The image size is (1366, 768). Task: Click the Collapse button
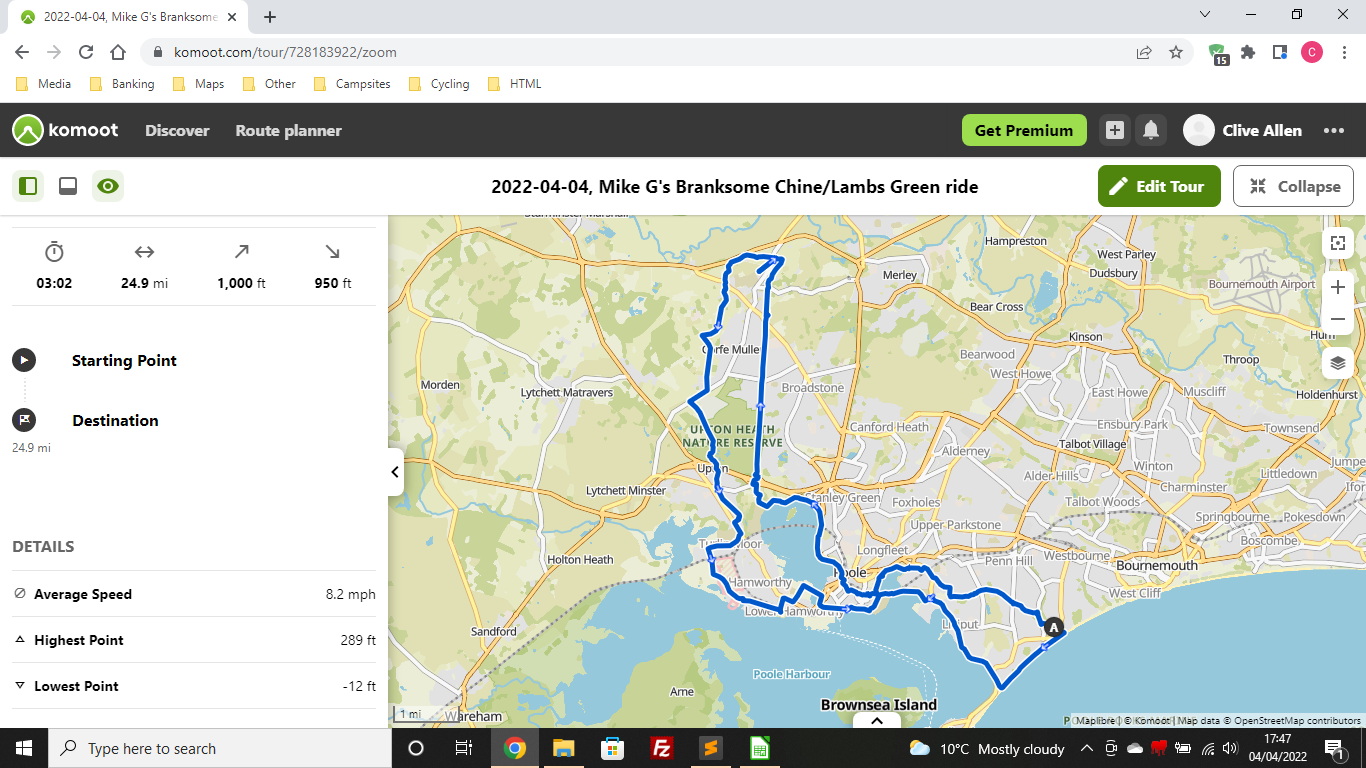(x=1293, y=186)
